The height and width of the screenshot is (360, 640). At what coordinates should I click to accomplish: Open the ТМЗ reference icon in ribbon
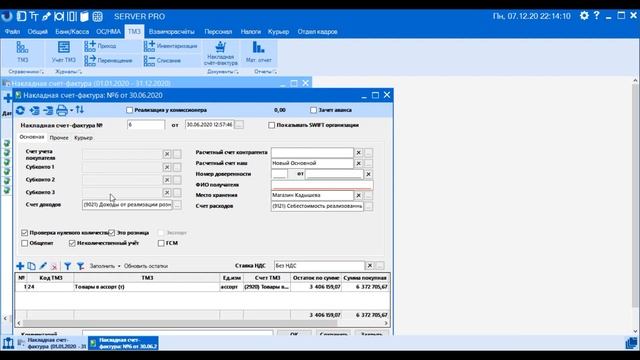coord(22,52)
